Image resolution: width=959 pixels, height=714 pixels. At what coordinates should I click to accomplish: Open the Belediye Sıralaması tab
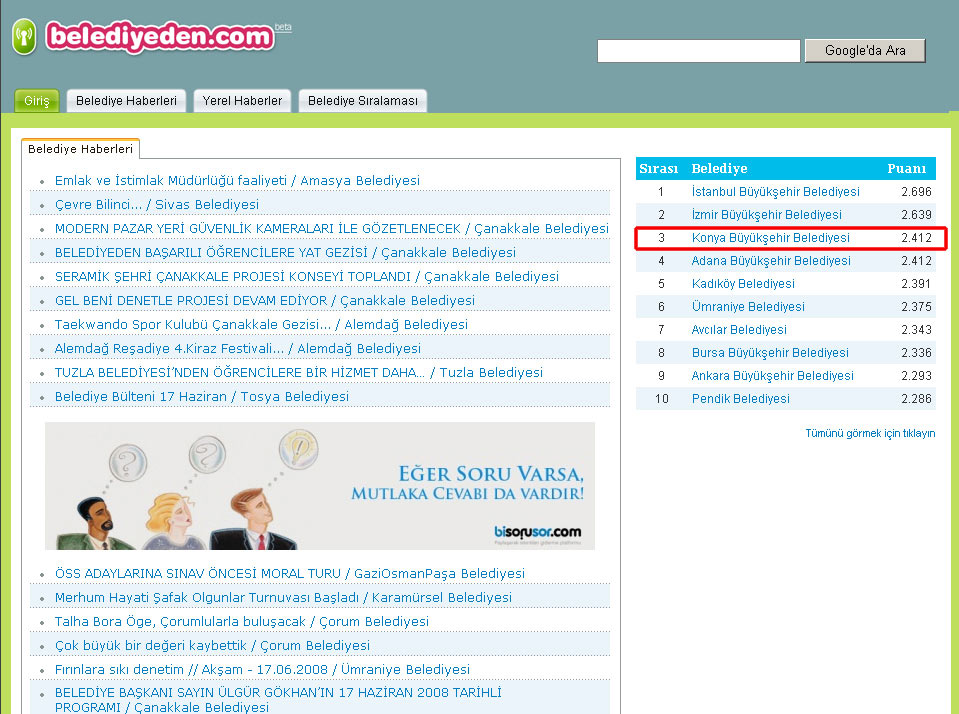tap(363, 101)
